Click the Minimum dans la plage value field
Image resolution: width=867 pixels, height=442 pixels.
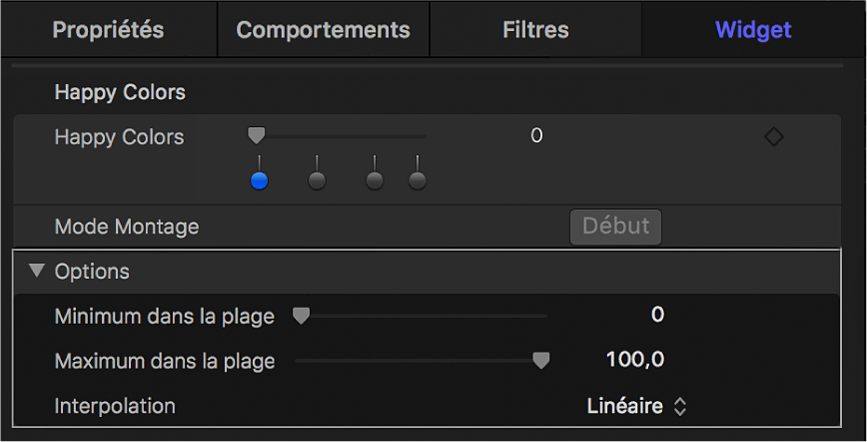[x=657, y=316]
